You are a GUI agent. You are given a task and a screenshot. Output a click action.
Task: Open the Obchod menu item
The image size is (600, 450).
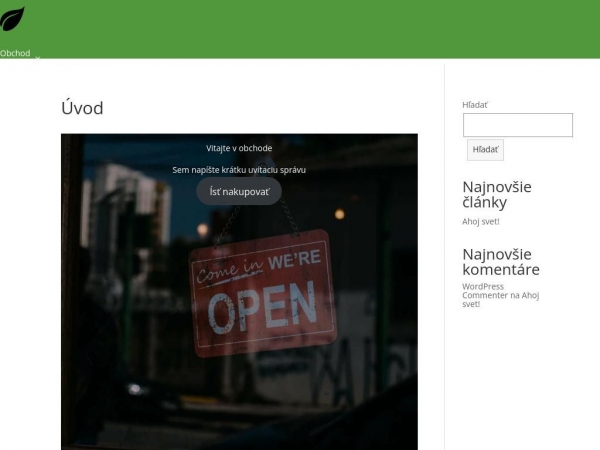coord(15,53)
